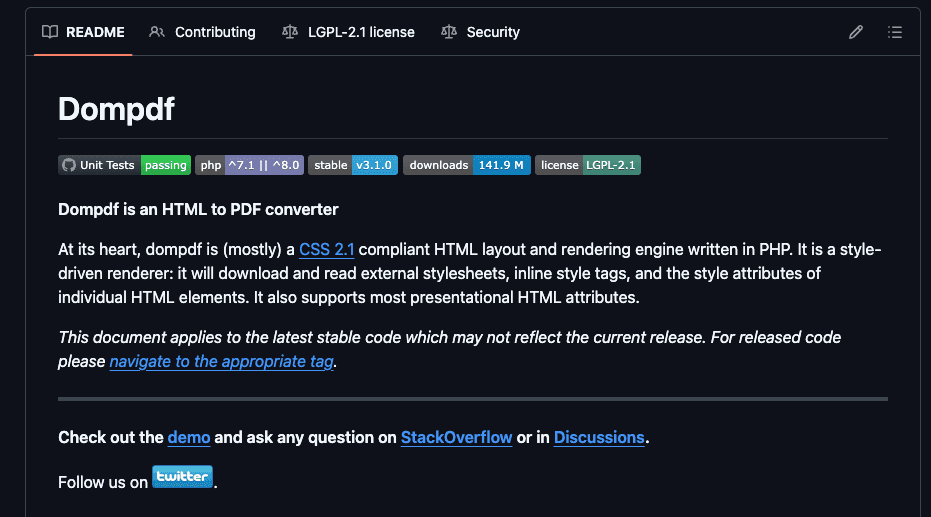Image resolution: width=931 pixels, height=517 pixels.
Task: Click the 'Follow us on' text
Action: (103, 483)
